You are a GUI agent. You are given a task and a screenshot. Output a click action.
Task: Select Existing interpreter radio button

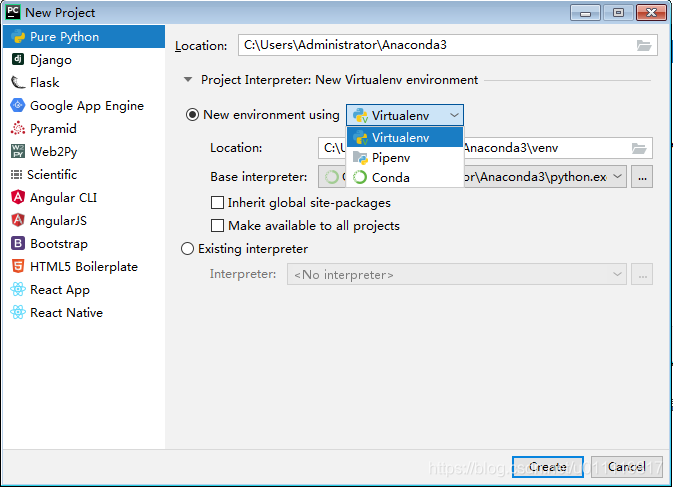coord(188,249)
